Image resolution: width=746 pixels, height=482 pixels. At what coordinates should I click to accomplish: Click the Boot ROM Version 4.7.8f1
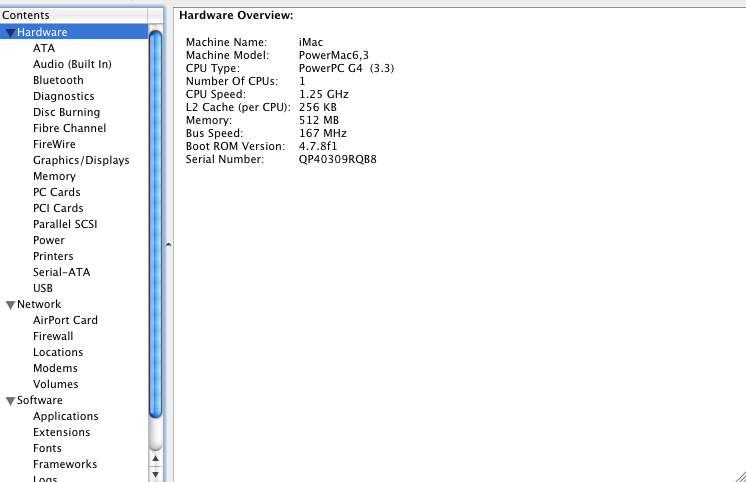pyautogui.click(x=318, y=146)
